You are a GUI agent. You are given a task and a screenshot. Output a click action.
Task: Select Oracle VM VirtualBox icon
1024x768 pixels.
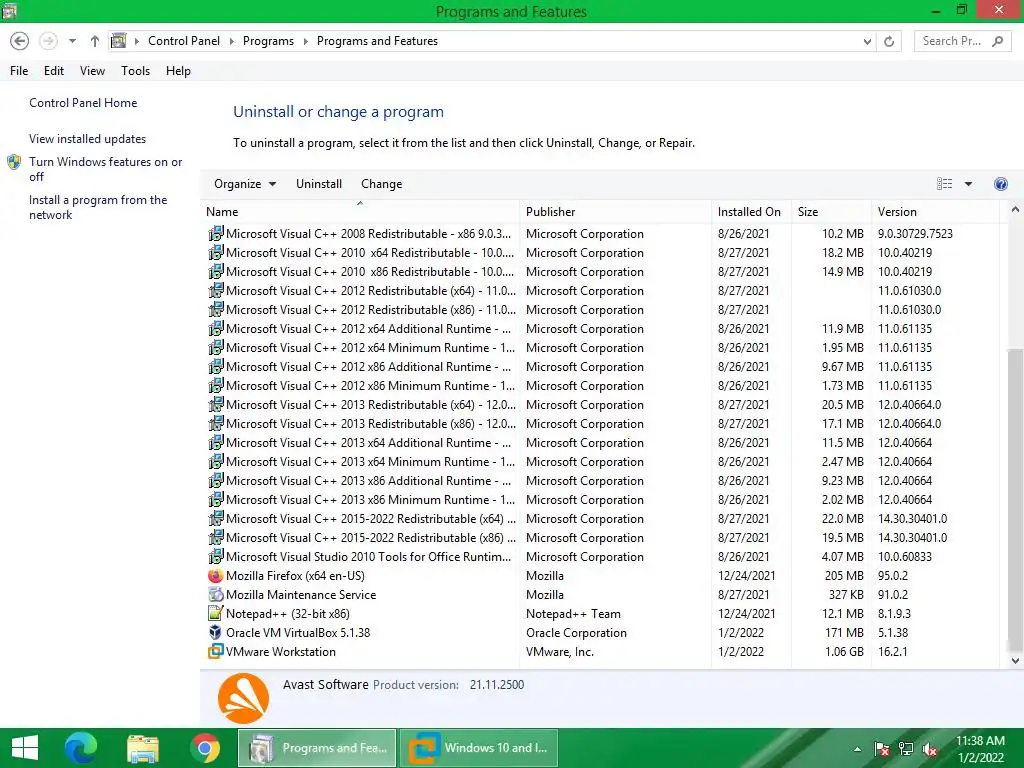pos(216,632)
